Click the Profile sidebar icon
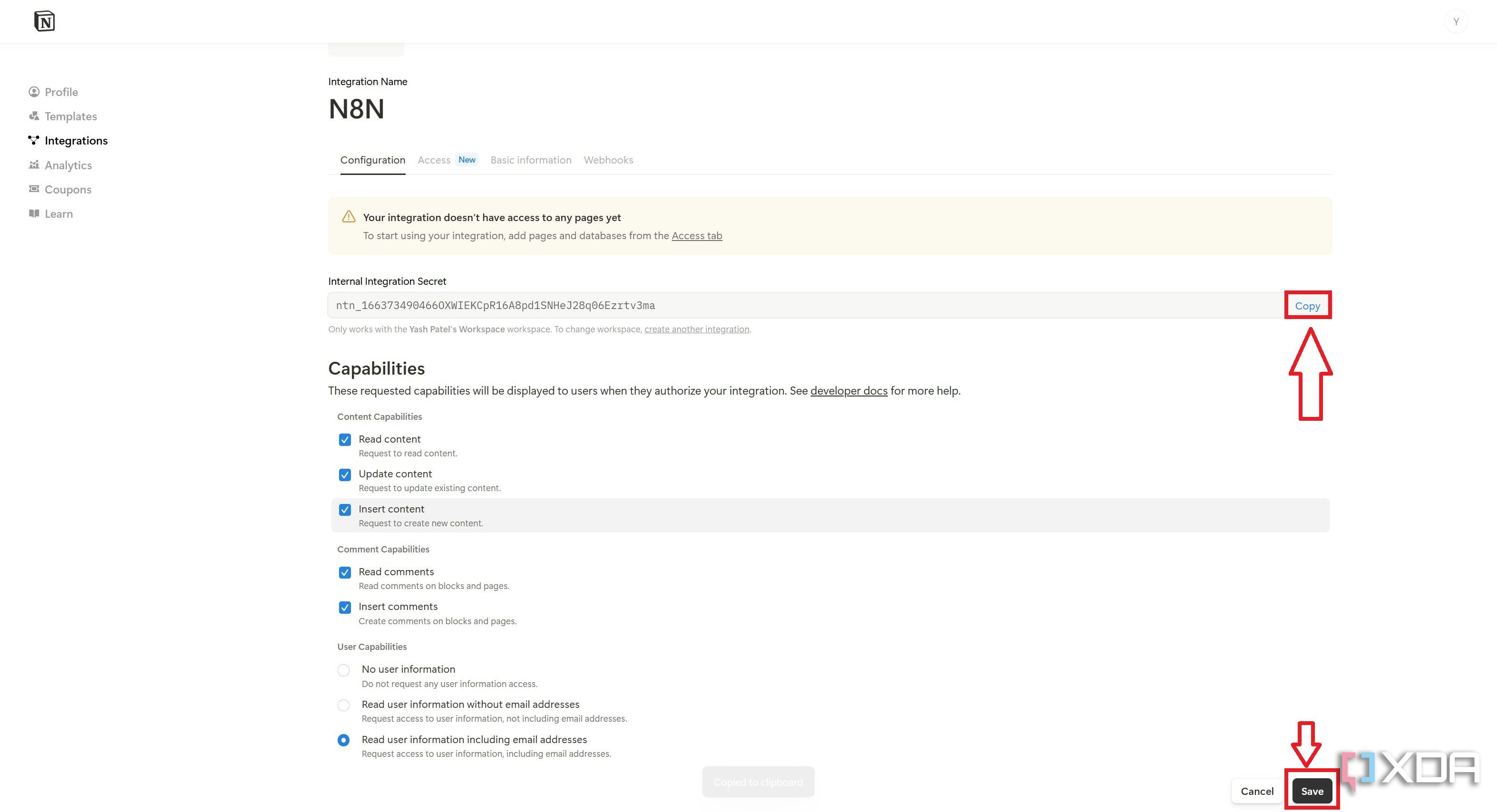1497x812 pixels. tap(34, 92)
